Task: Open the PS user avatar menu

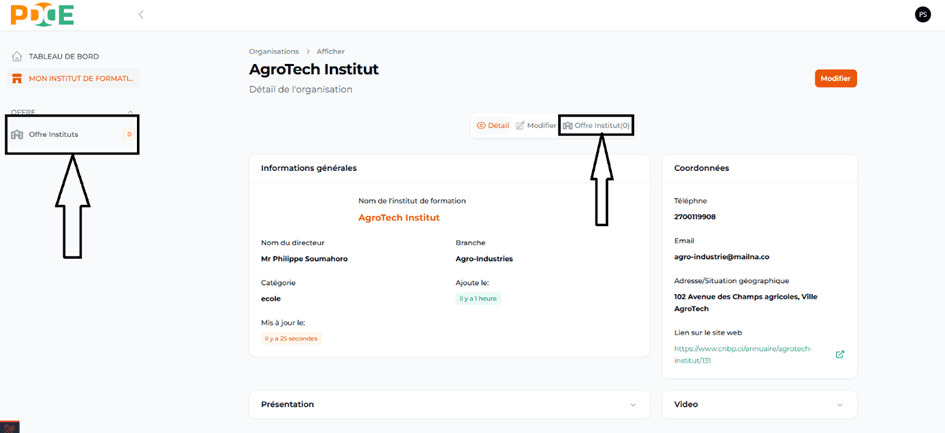Action: pos(922,14)
